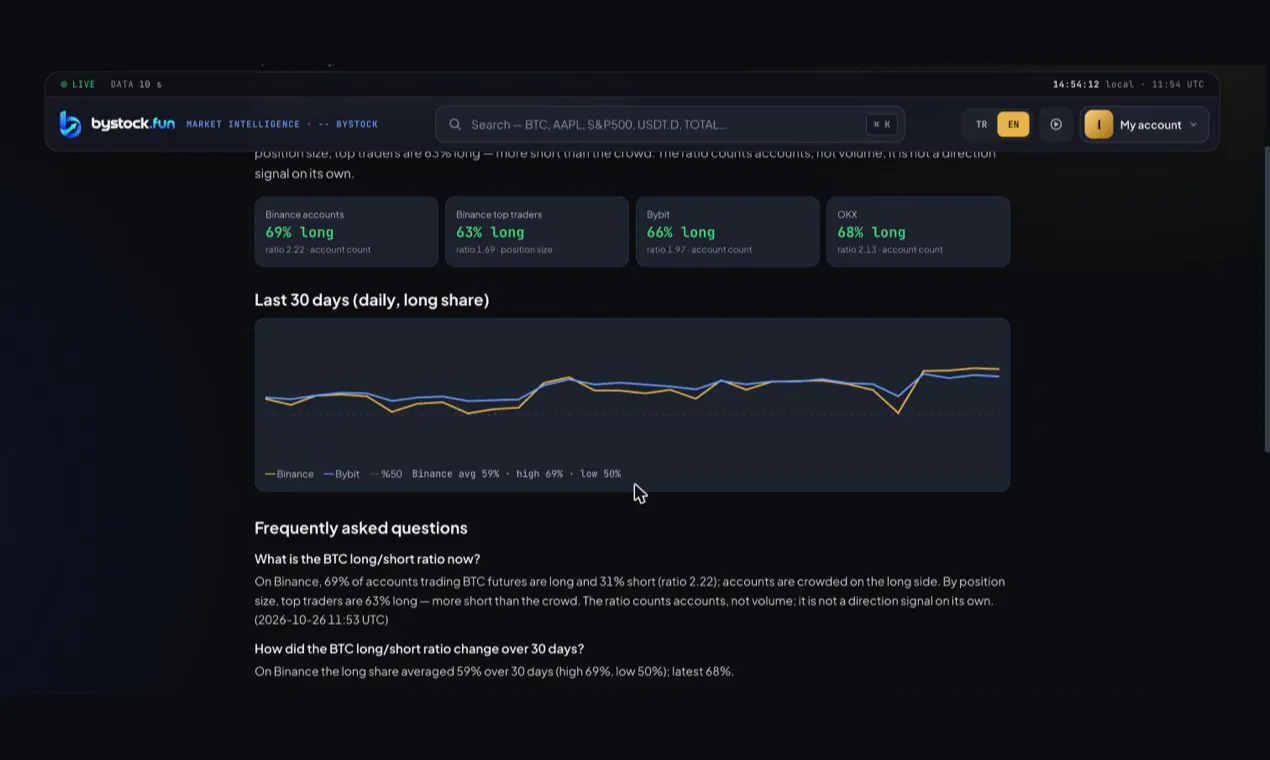
Task: Select the EN language option
Action: pos(1013,125)
